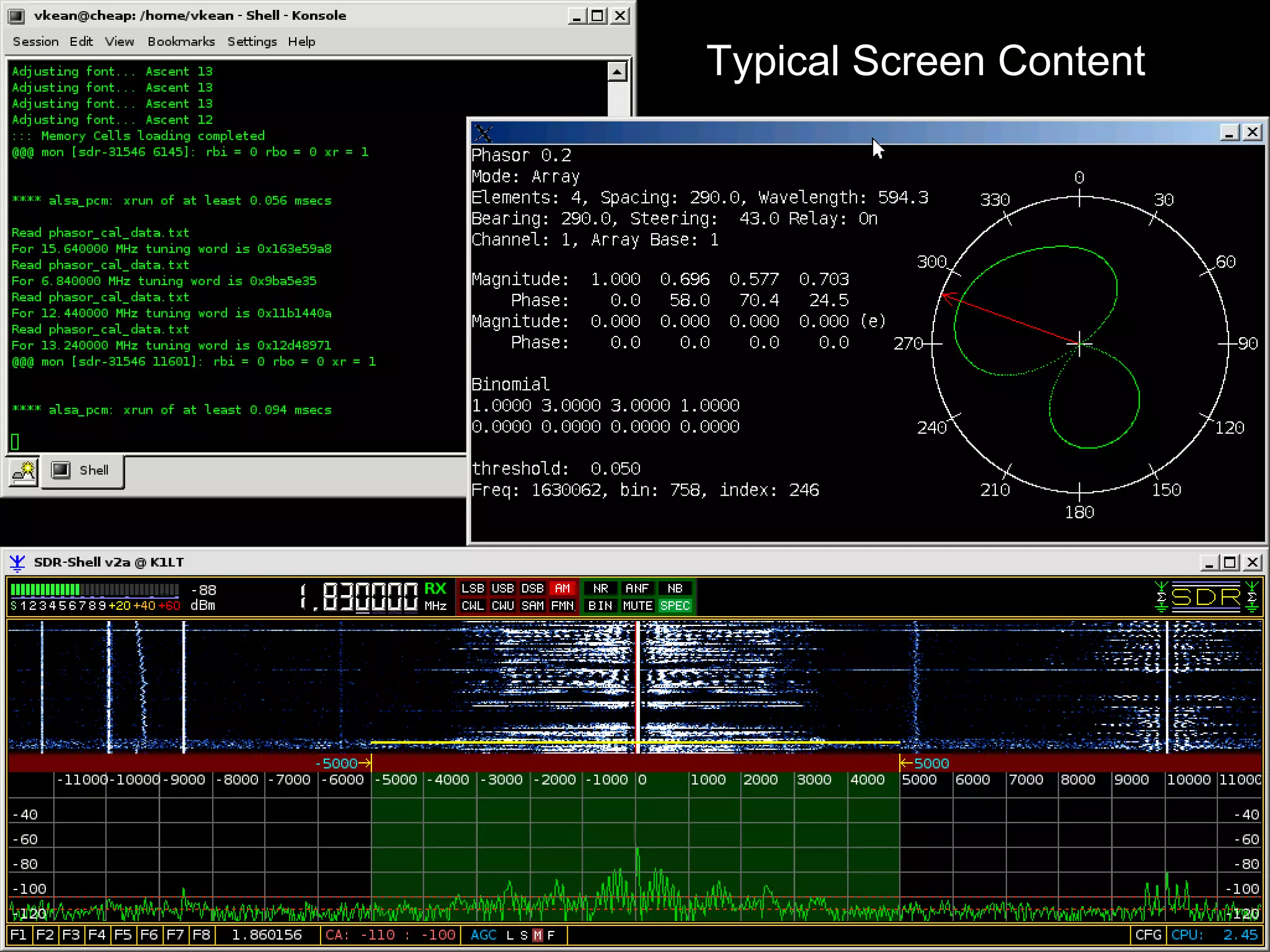This screenshot has height=952, width=1270.
Task: Click the RX indicator label
Action: (x=435, y=589)
